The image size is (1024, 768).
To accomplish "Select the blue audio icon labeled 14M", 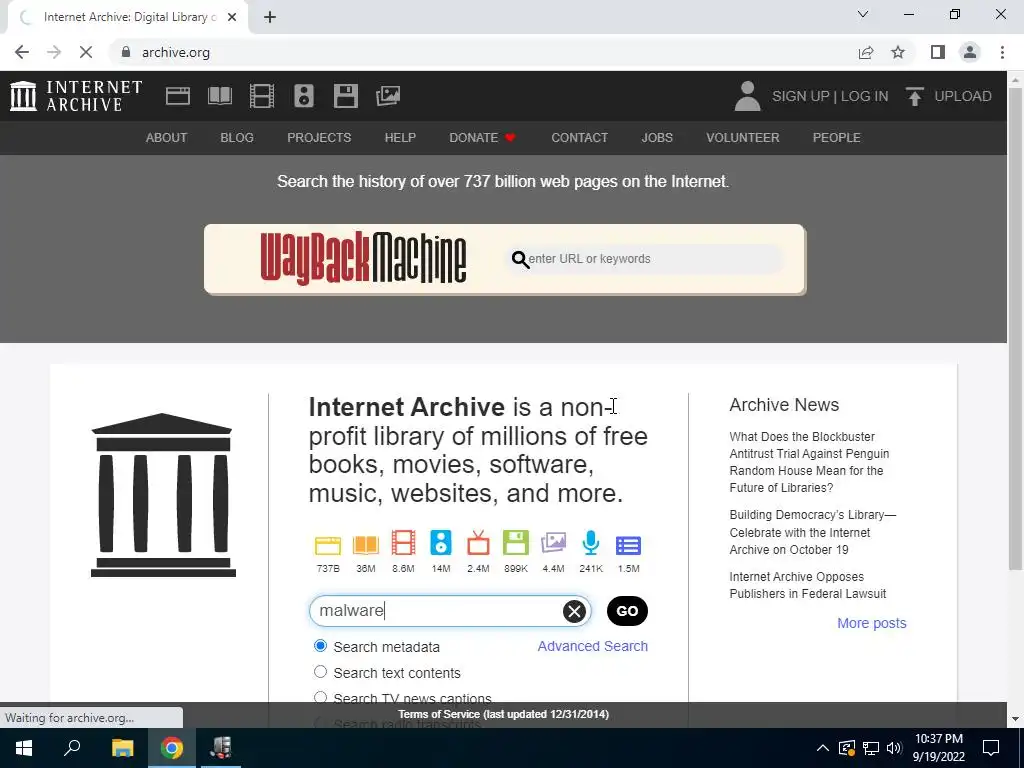I will point(441,543).
